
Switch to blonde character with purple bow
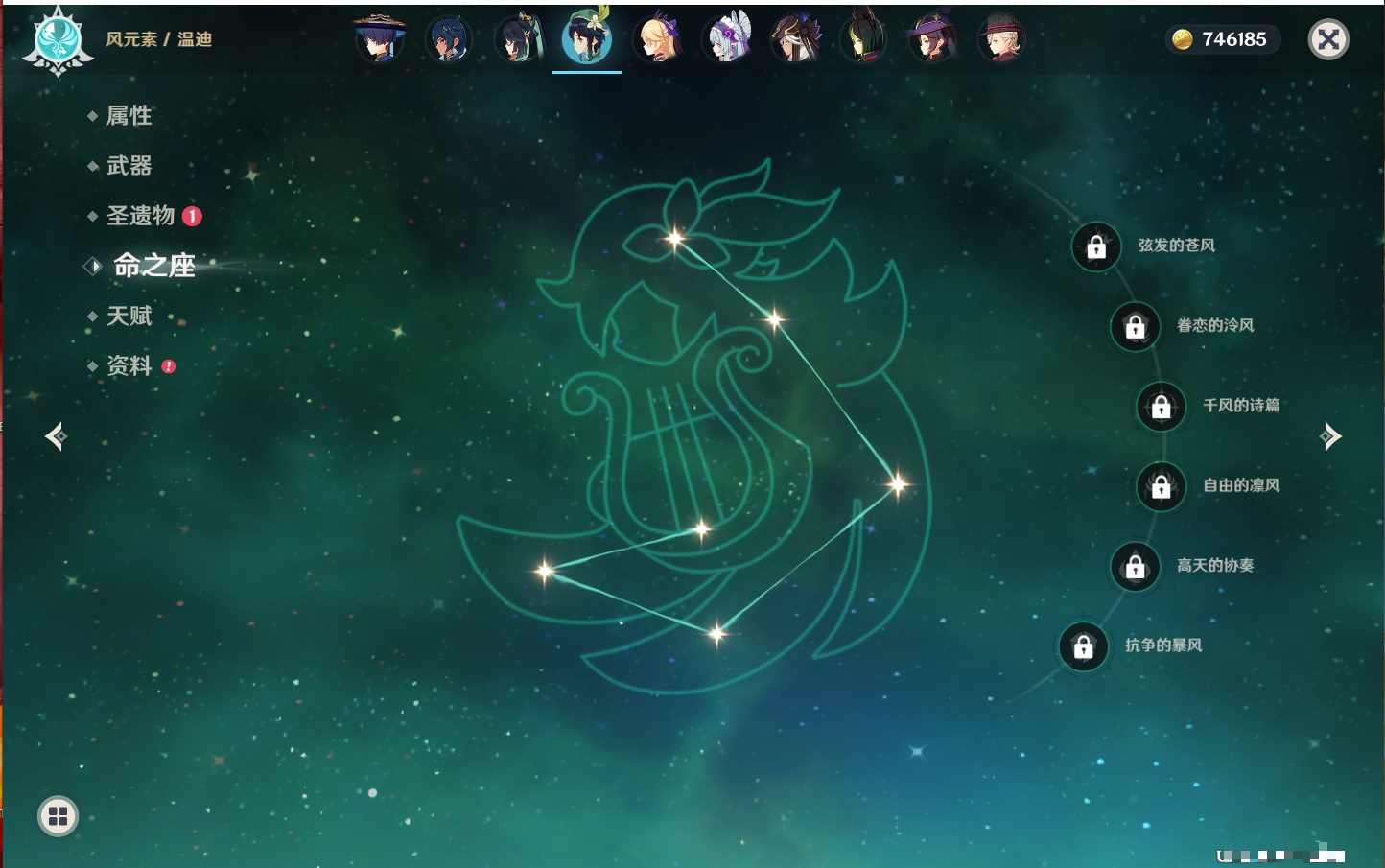coord(656,39)
